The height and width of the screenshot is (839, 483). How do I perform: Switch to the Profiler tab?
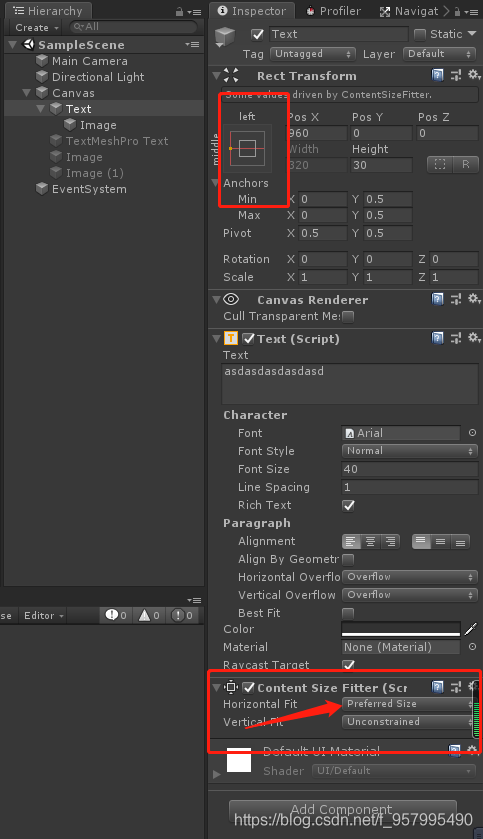(333, 11)
